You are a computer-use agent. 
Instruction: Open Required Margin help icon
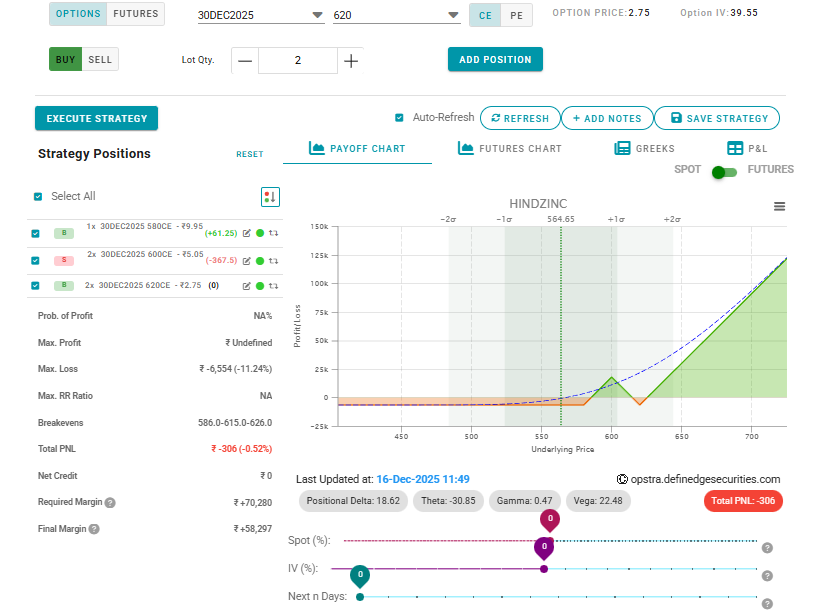click(x=110, y=503)
